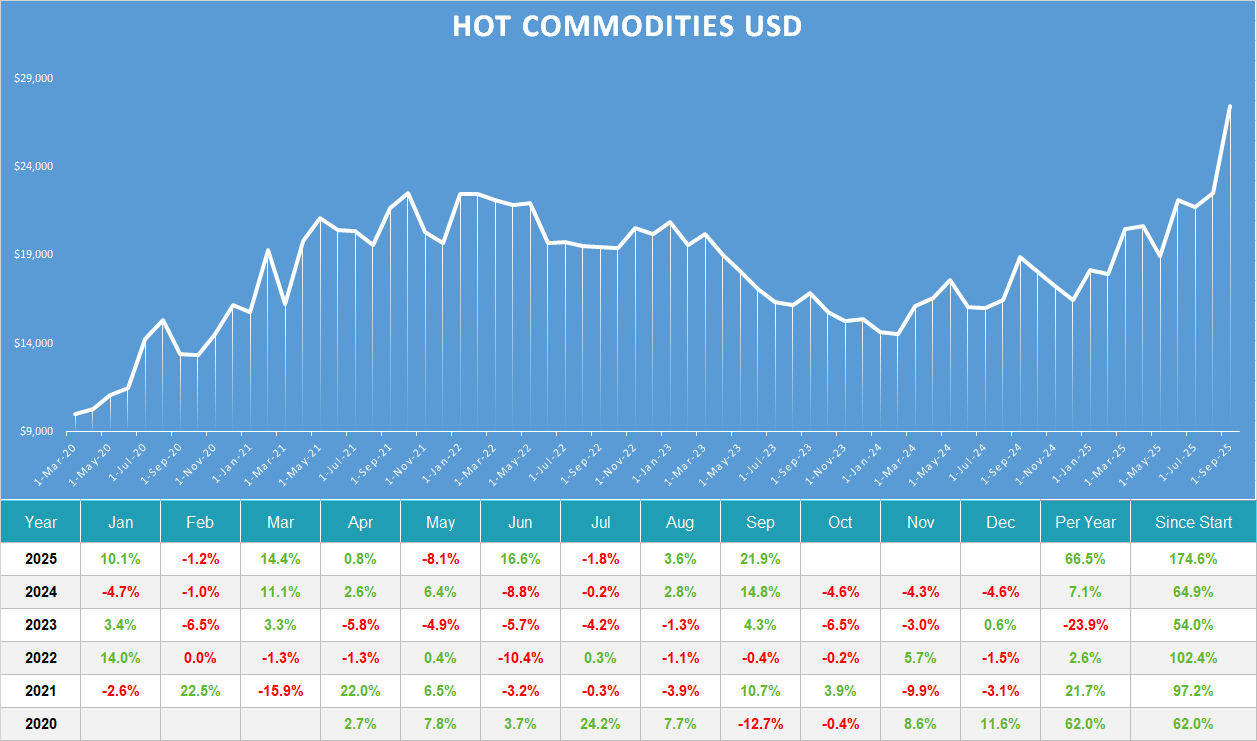This screenshot has width=1257, height=741.
Task: Select the $14,000 y-axis label
Action: tap(33, 343)
